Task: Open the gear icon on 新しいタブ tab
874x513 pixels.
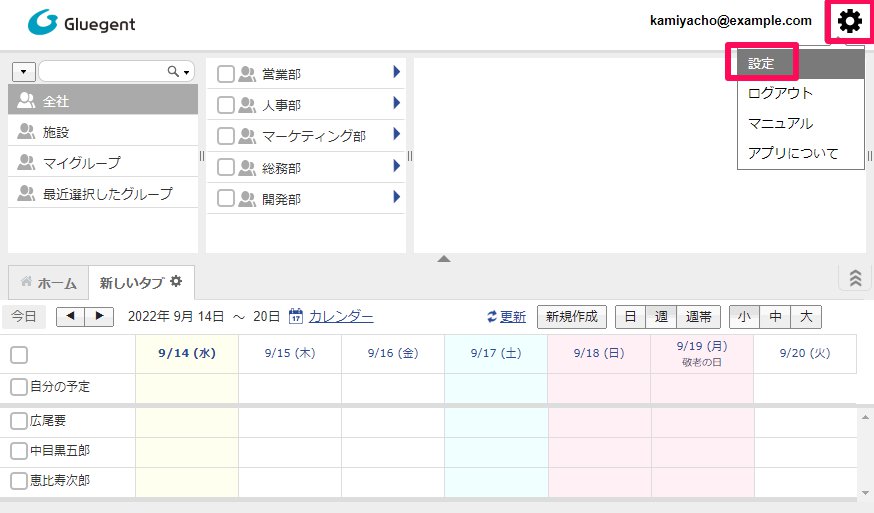Action: (x=176, y=281)
